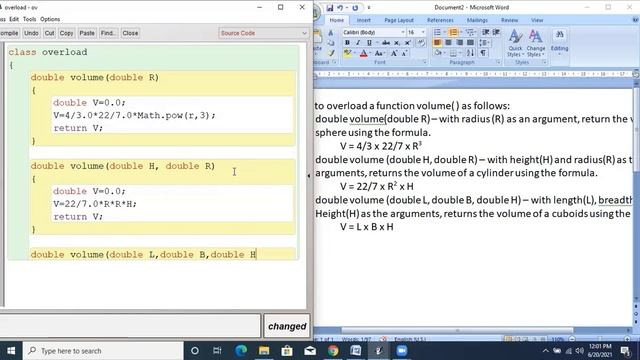Undo last action in Word Quick Access

click(x=340, y=8)
